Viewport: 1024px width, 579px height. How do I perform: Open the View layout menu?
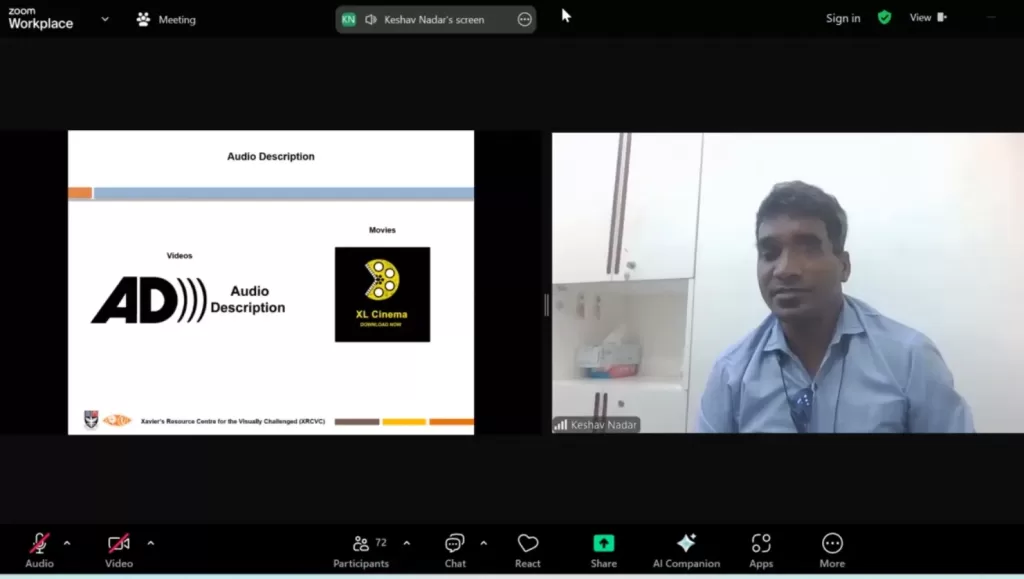(928, 18)
